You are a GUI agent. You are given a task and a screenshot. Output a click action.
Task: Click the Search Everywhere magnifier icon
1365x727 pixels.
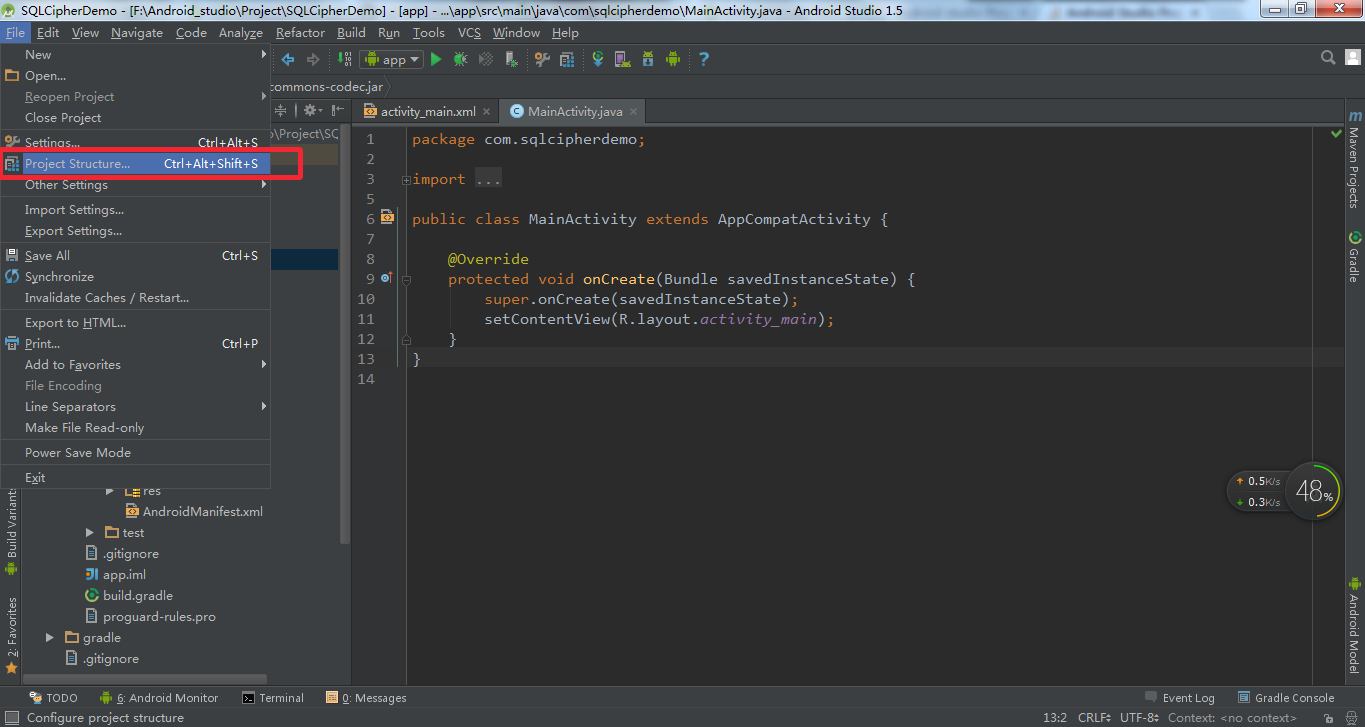(x=1328, y=58)
